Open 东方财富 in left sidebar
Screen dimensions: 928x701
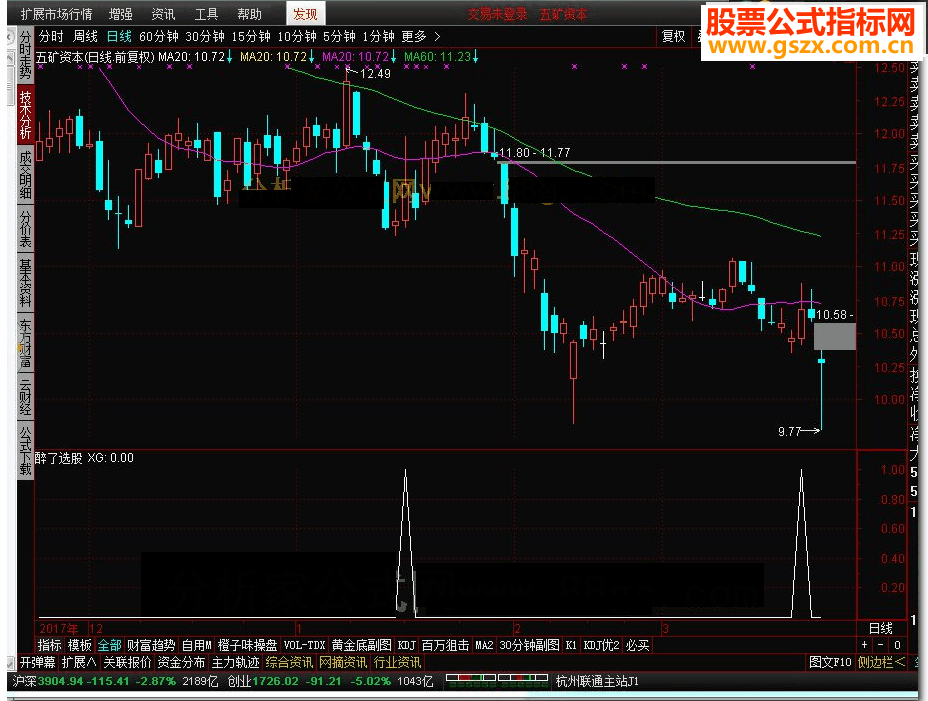(25, 342)
